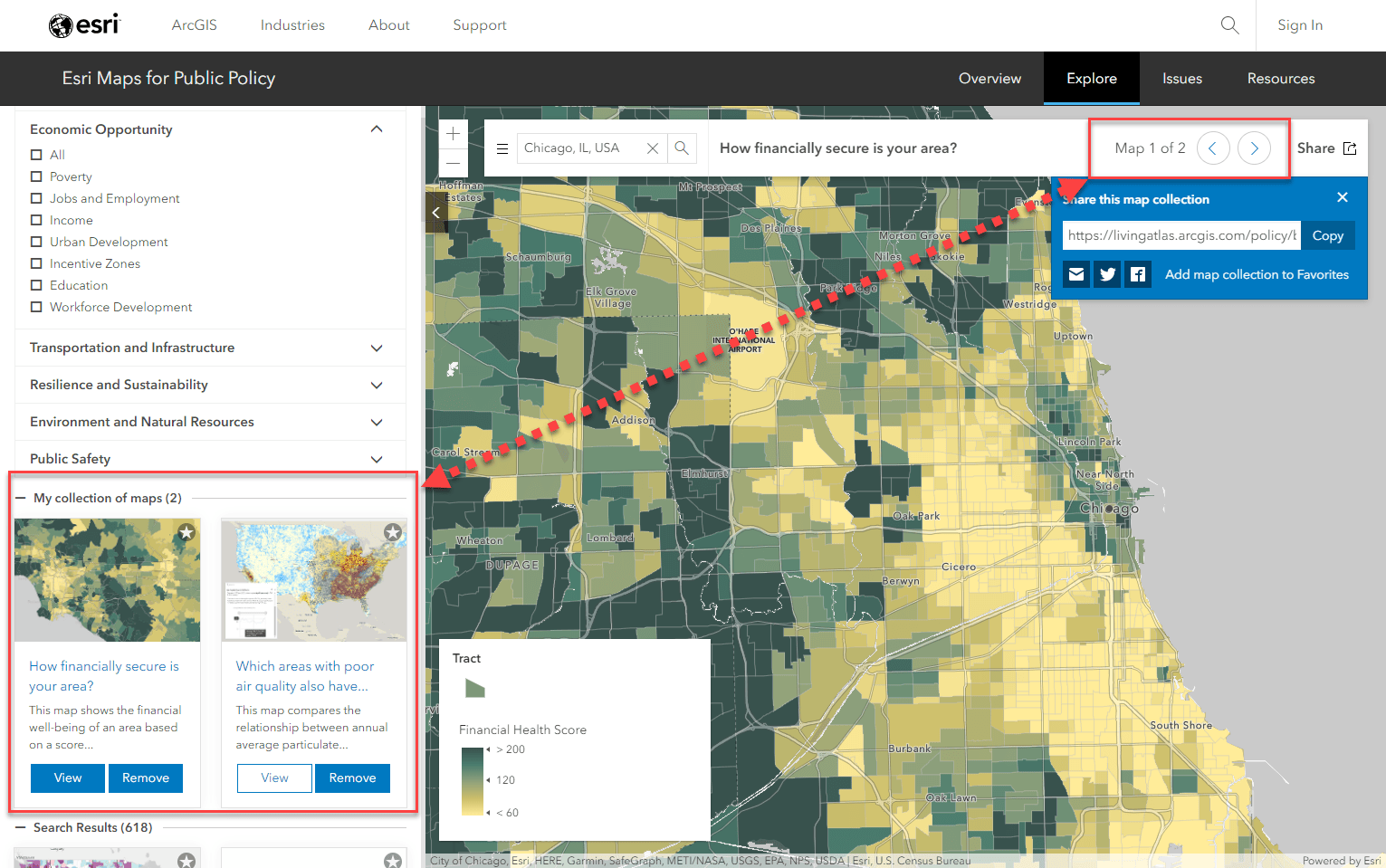Open the Support menu
This screenshot has height=868, width=1386.
pos(480,25)
